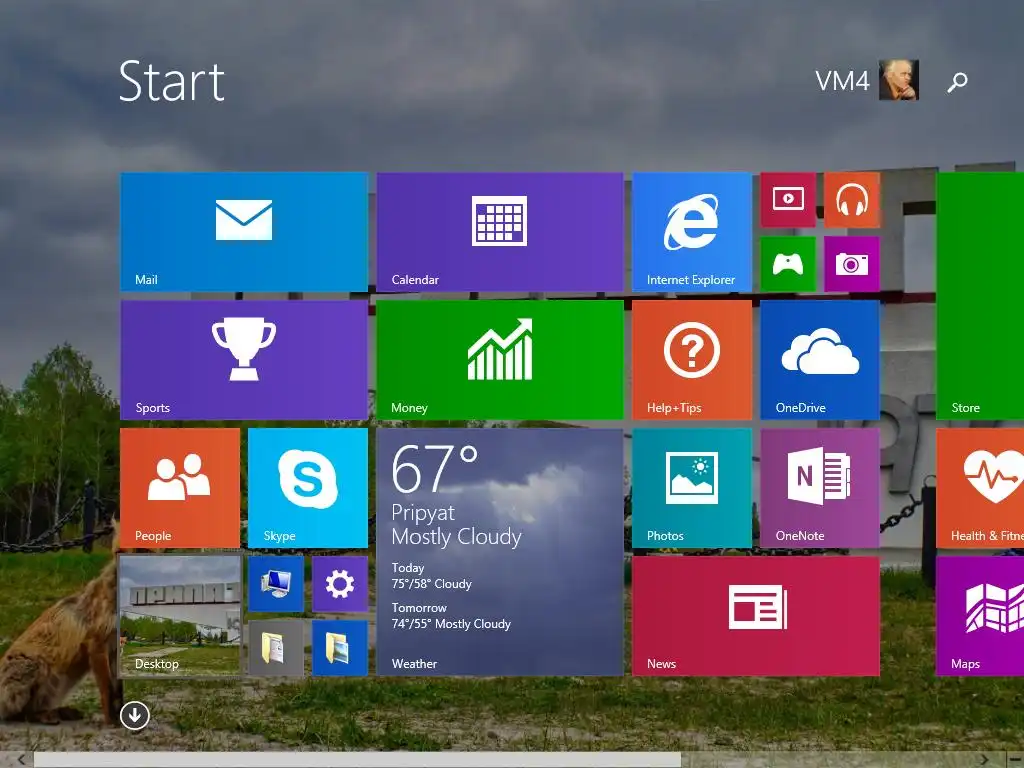Image resolution: width=1024 pixels, height=768 pixels.
Task: Show all apps with down arrow button
Action: click(x=135, y=715)
